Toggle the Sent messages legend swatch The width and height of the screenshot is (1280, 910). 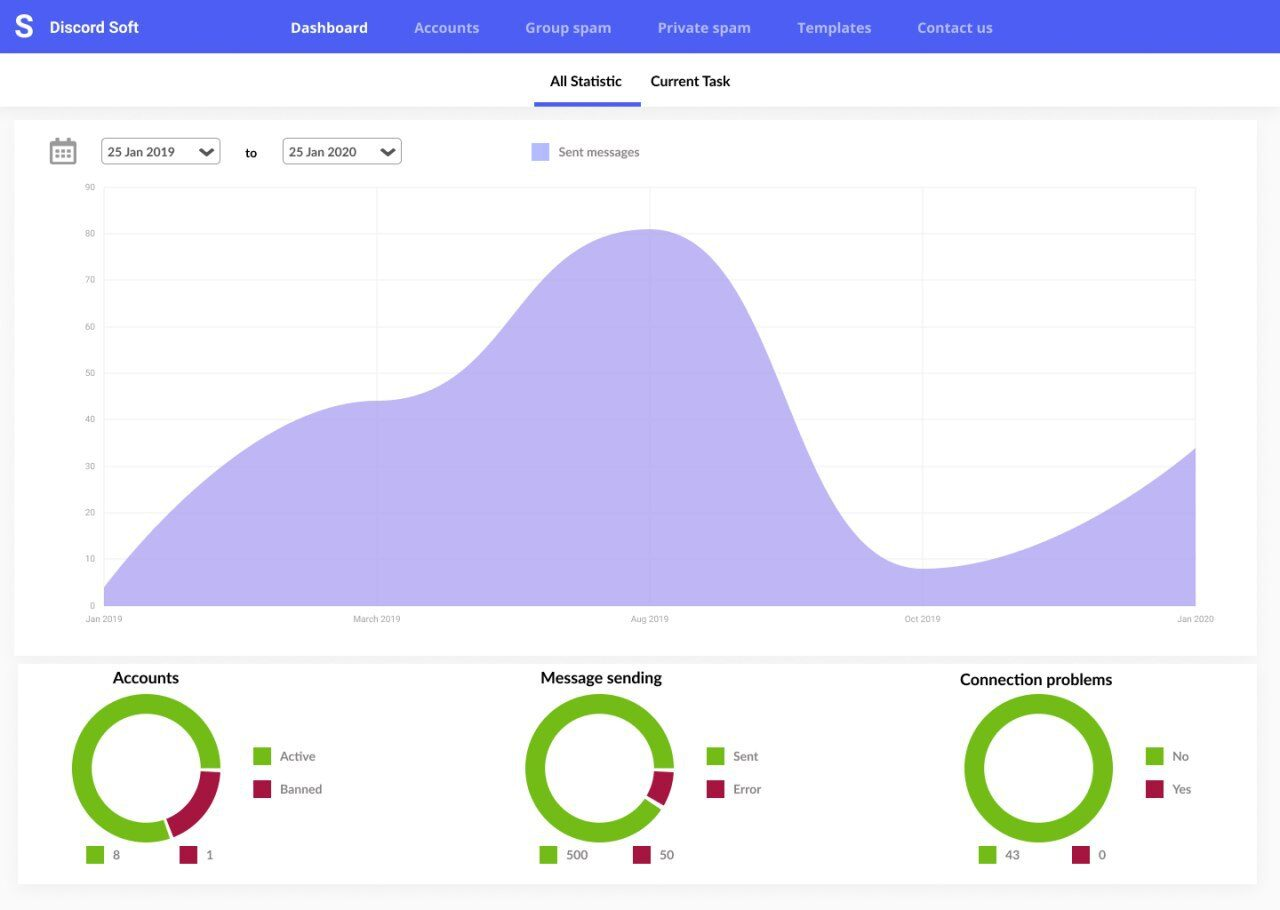[x=540, y=152]
